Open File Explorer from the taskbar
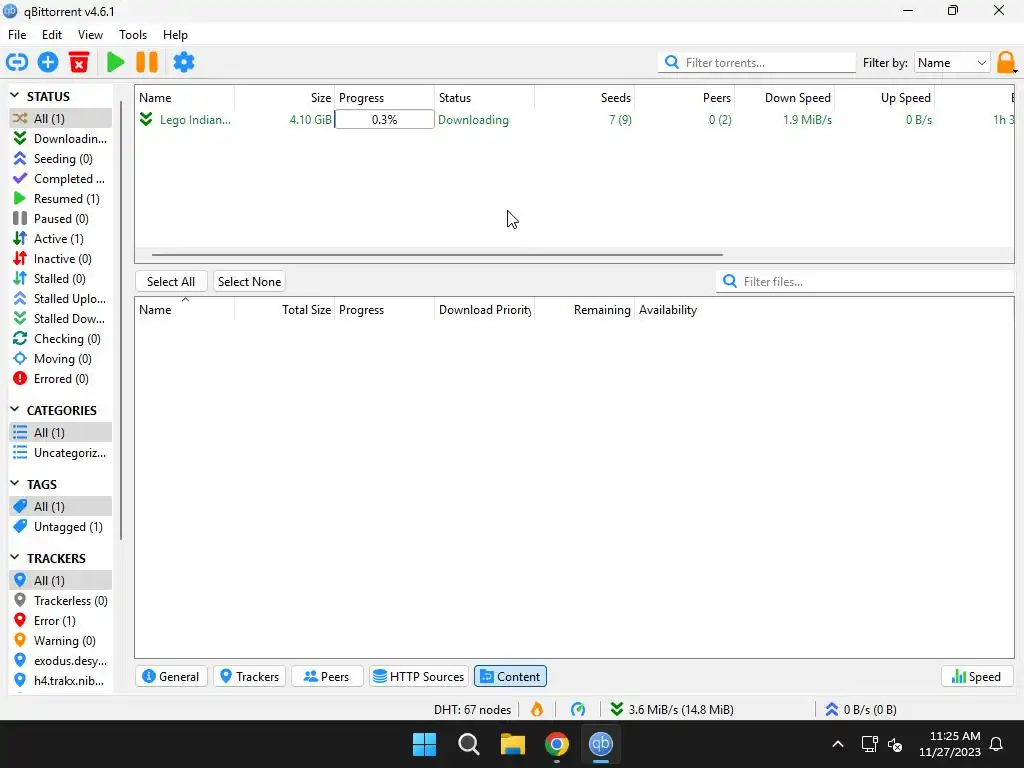Image resolution: width=1024 pixels, height=768 pixels. [513, 744]
